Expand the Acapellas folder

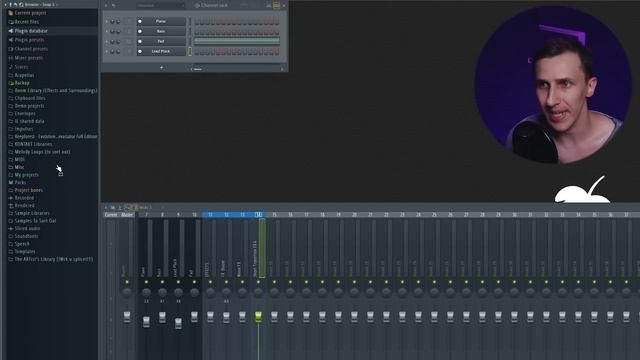click(24, 76)
